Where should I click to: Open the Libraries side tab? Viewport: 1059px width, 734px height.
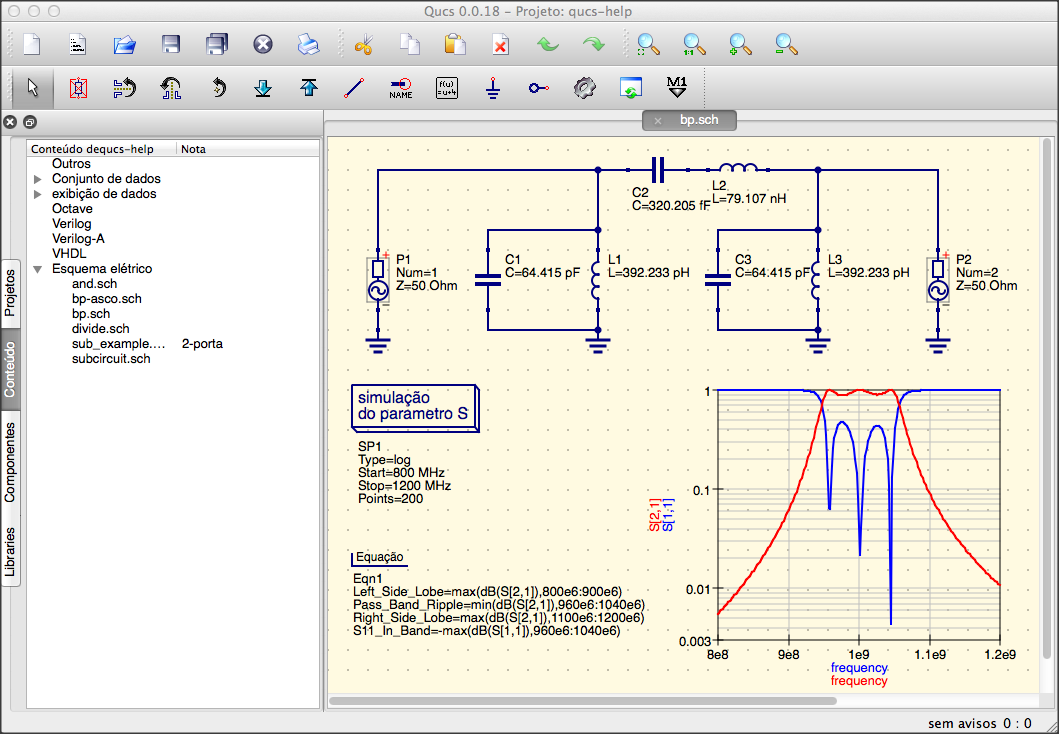(10, 551)
